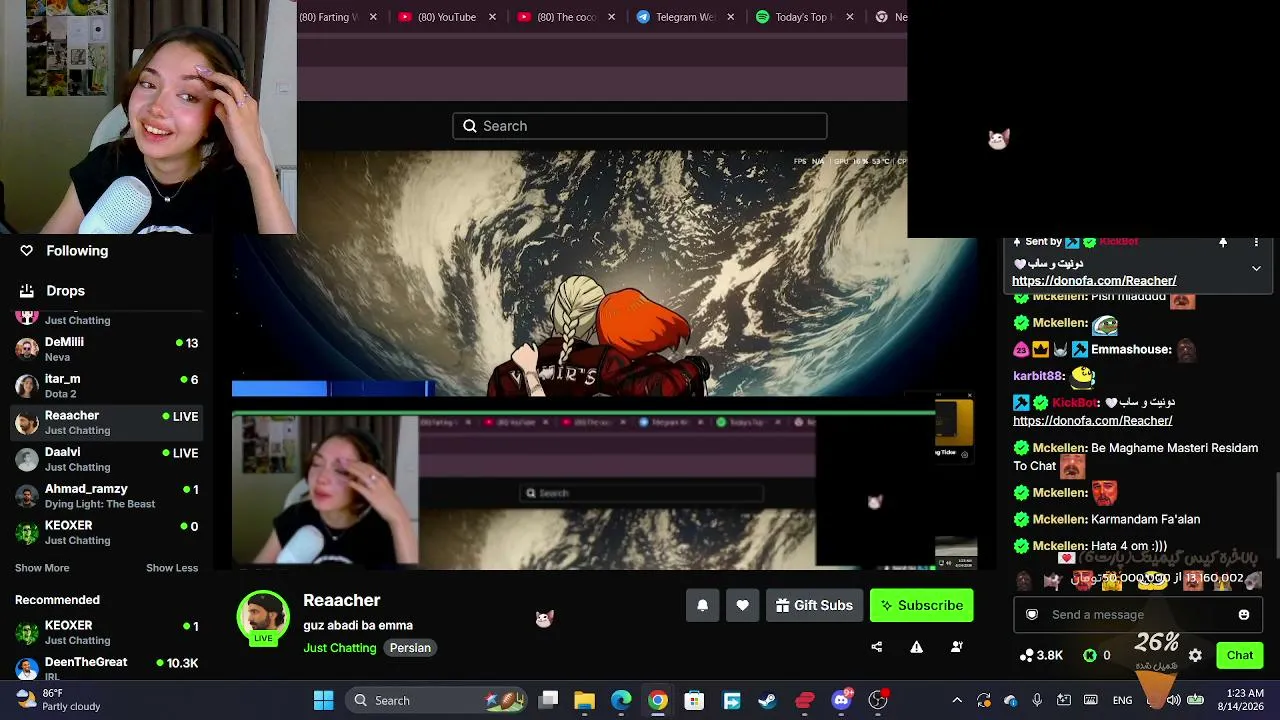The width and height of the screenshot is (1280, 720).
Task: Open pinned message three-dot menu
Action: [x=1256, y=242]
